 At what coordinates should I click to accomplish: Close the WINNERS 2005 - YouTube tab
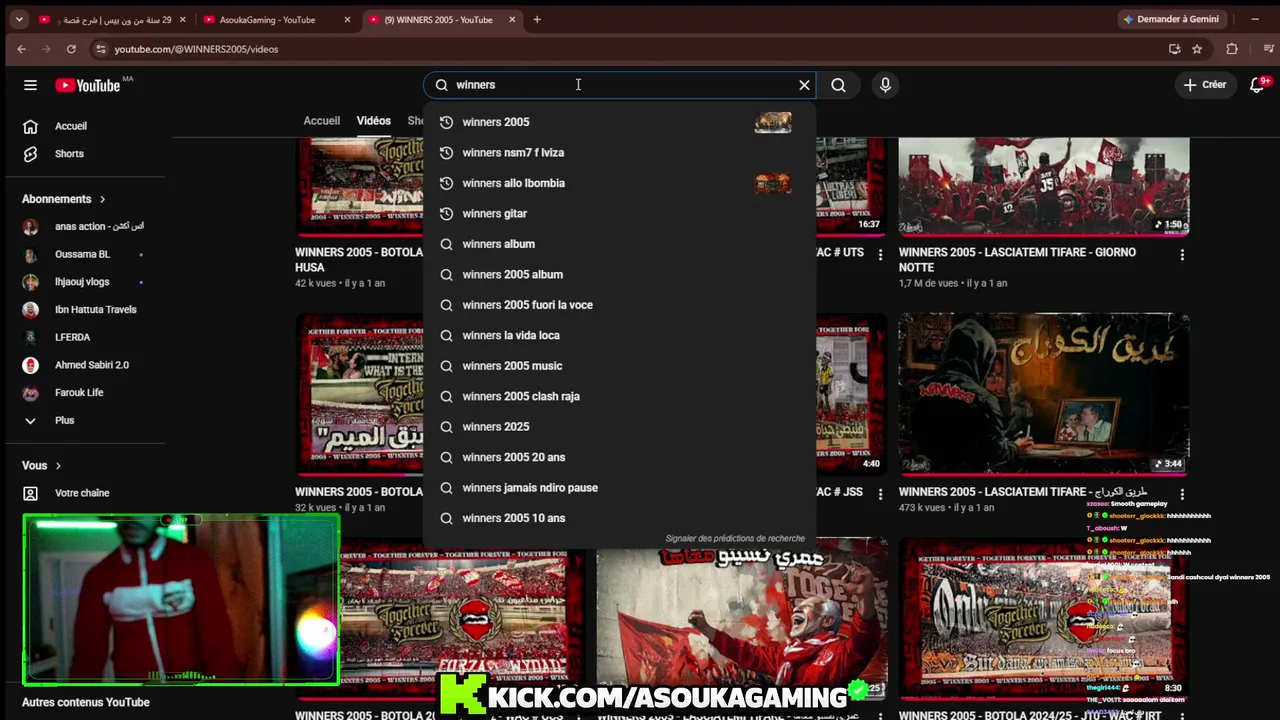[512, 20]
